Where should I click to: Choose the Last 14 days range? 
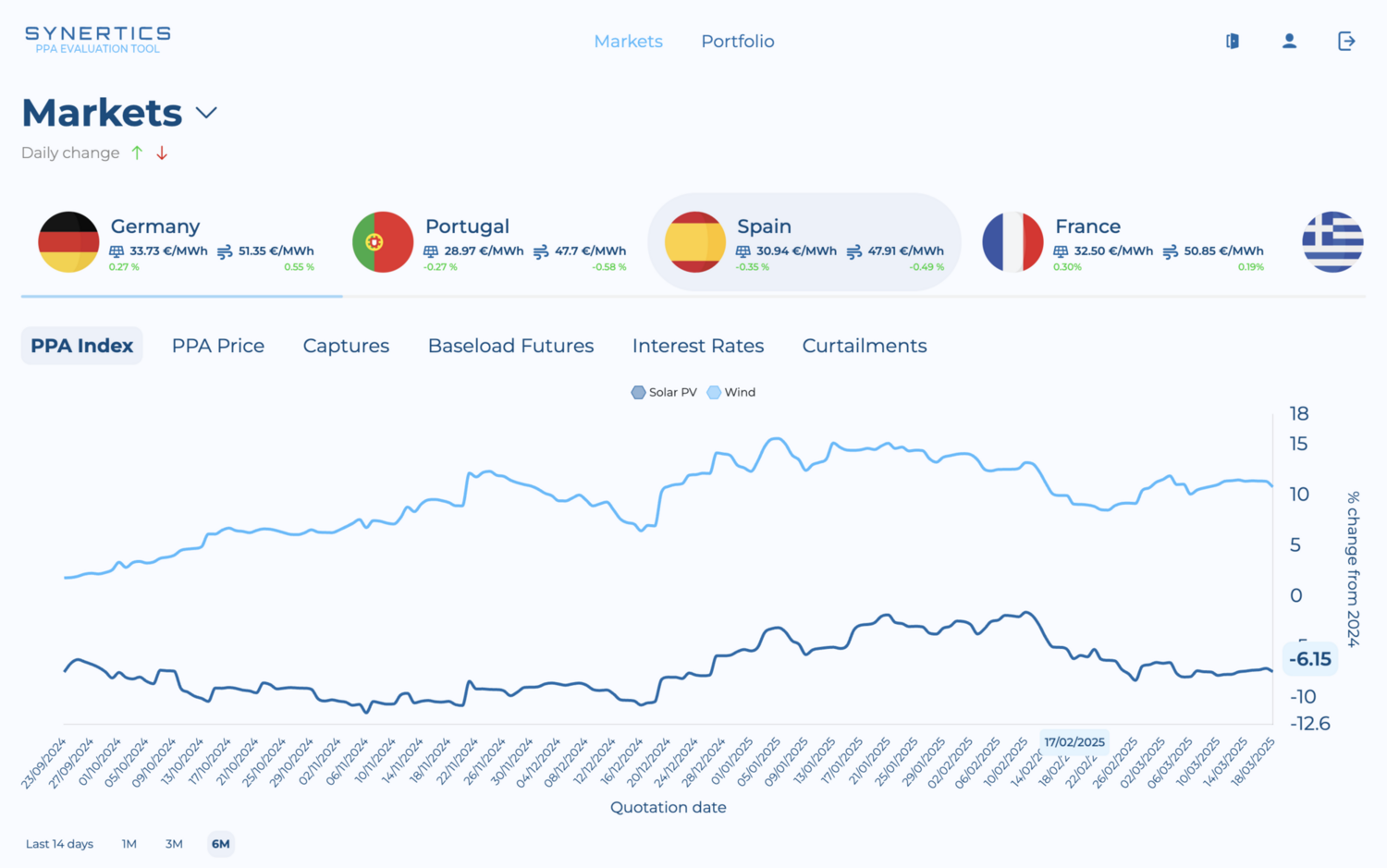tap(59, 844)
